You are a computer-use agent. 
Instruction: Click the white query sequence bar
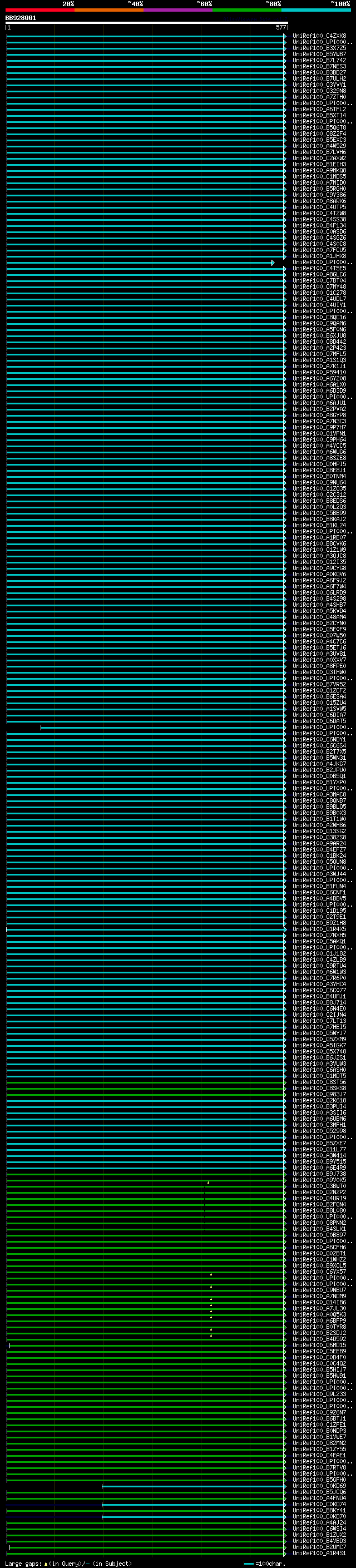[147, 23]
